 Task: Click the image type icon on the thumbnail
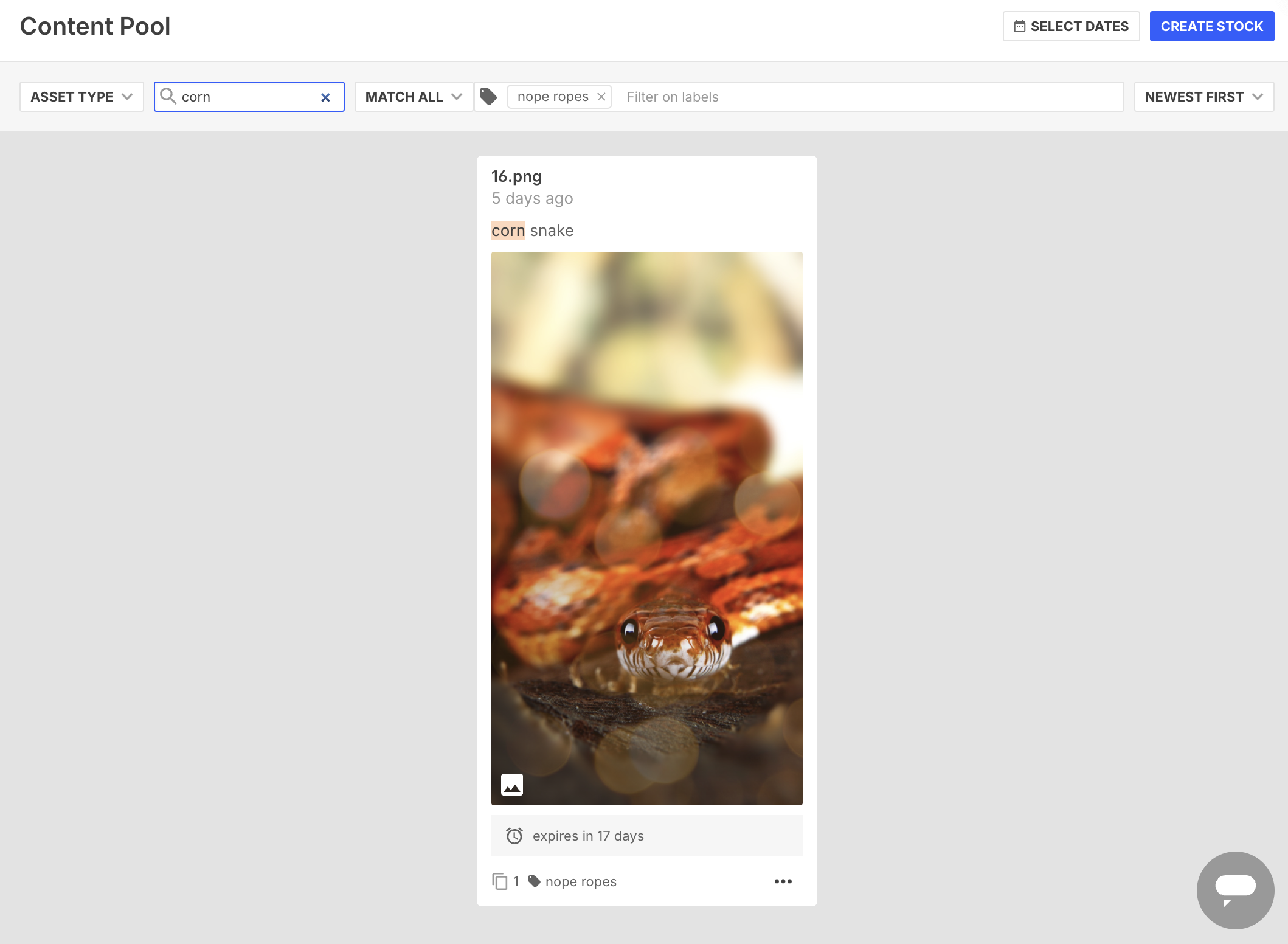coord(512,785)
